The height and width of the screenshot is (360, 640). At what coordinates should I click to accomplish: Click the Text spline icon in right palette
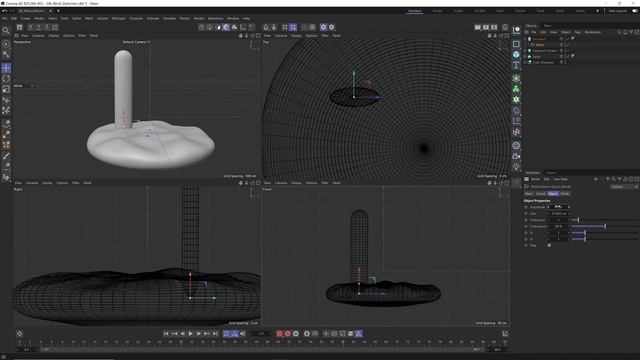tap(516, 65)
